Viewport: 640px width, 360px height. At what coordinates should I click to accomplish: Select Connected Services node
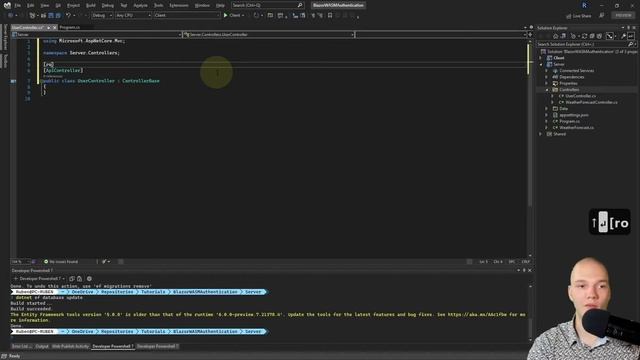click(576, 71)
